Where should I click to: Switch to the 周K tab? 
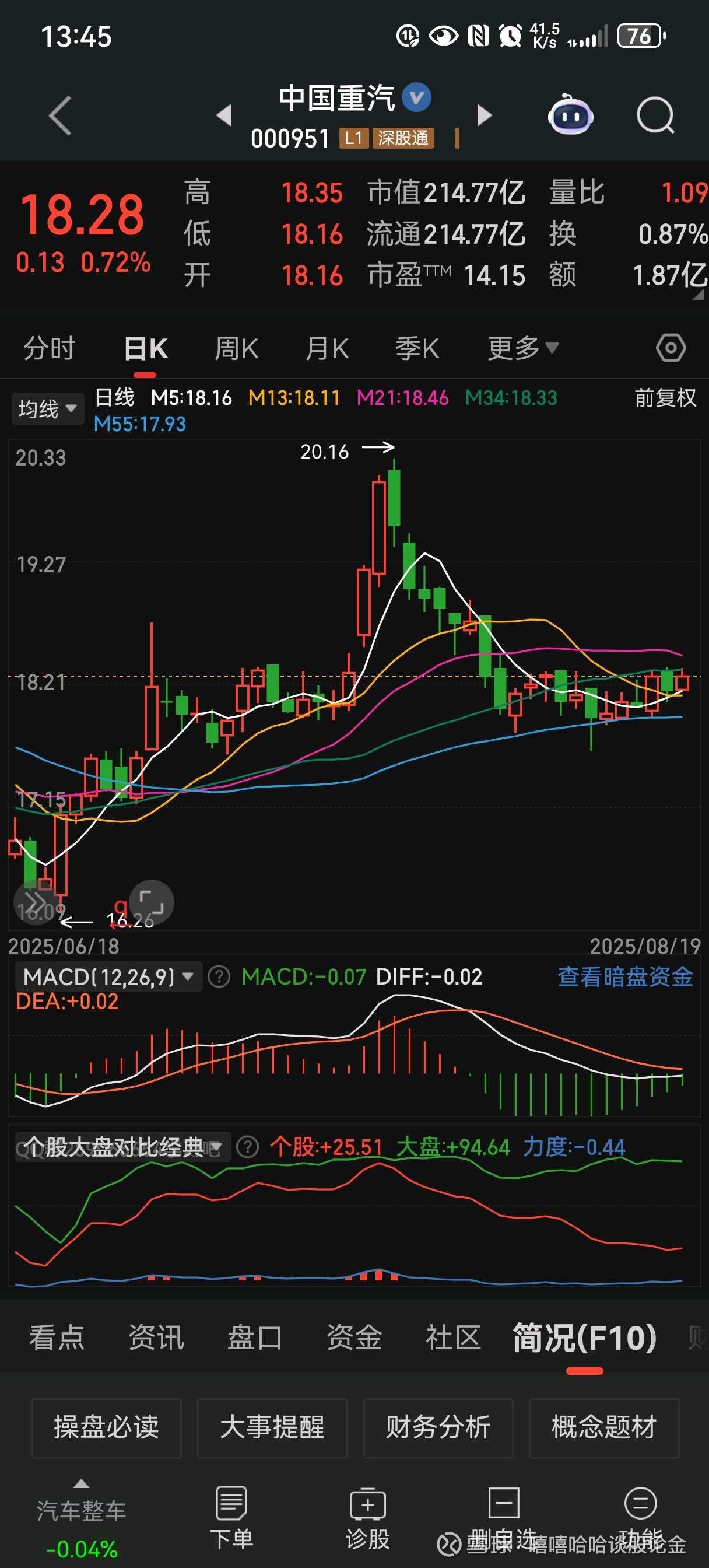click(x=237, y=348)
